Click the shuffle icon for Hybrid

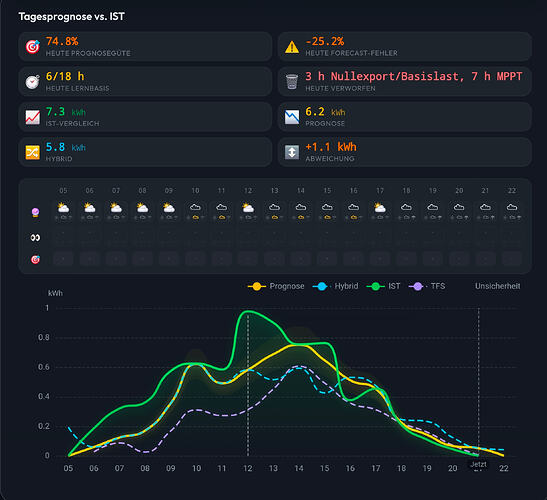pyautogui.click(x=33, y=152)
